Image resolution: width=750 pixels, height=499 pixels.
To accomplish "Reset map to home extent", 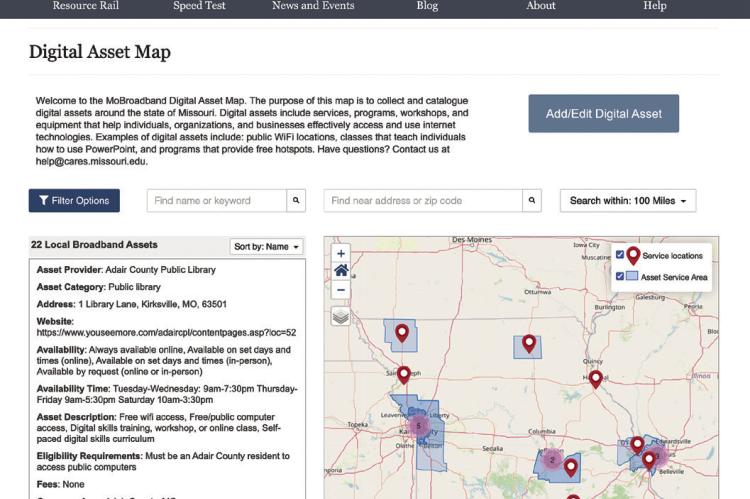I will tap(341, 271).
